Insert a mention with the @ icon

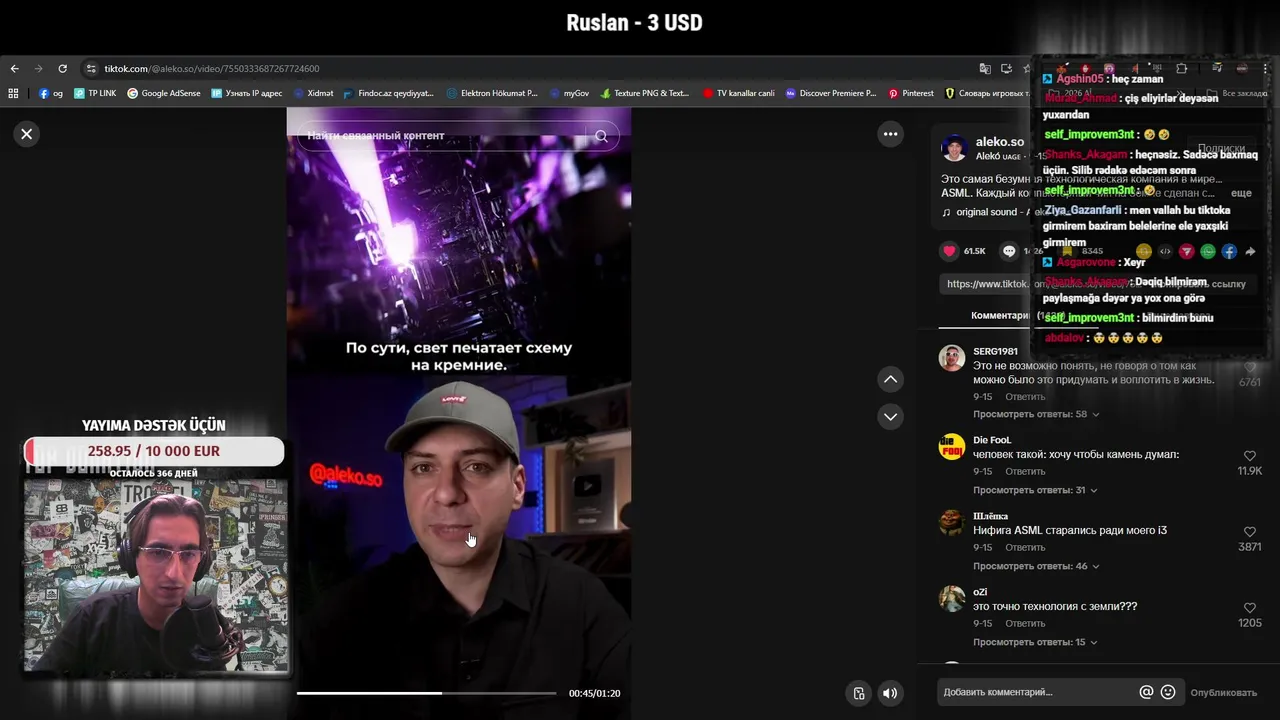1146,692
